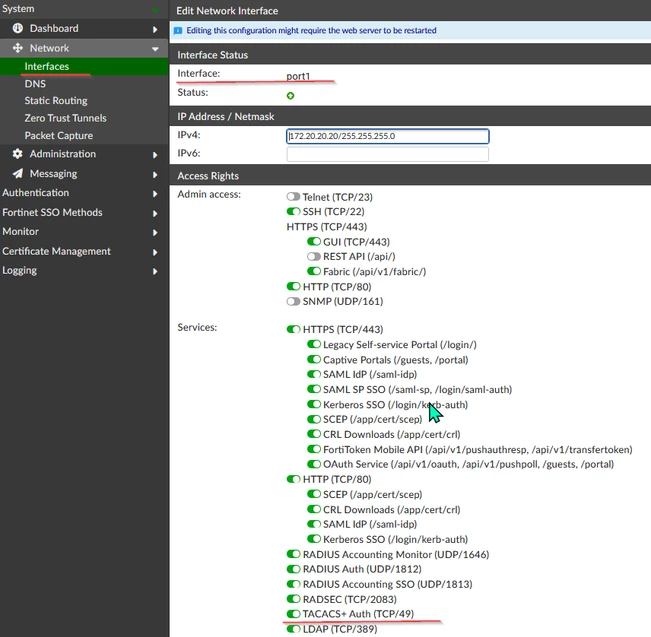The image size is (651, 637).
Task: Expand Fortinet SSO Methods arrow
Action: [x=155, y=213]
